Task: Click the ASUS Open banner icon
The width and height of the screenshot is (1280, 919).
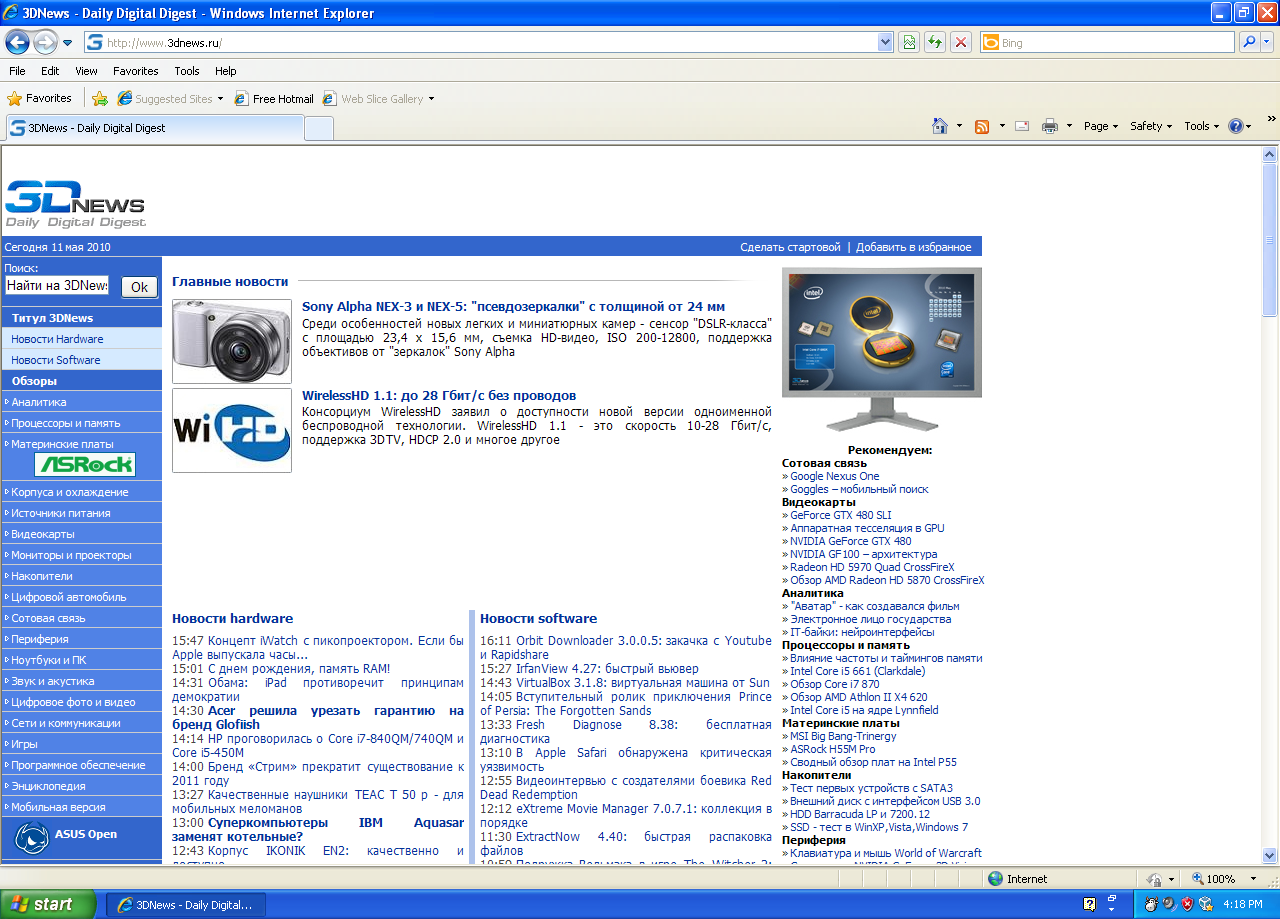Action: [x=32, y=836]
